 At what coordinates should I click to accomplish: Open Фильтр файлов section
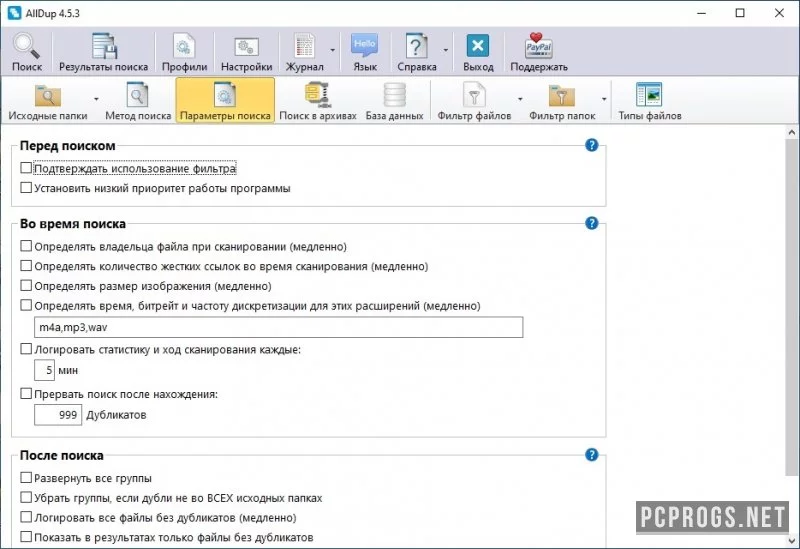click(x=474, y=101)
